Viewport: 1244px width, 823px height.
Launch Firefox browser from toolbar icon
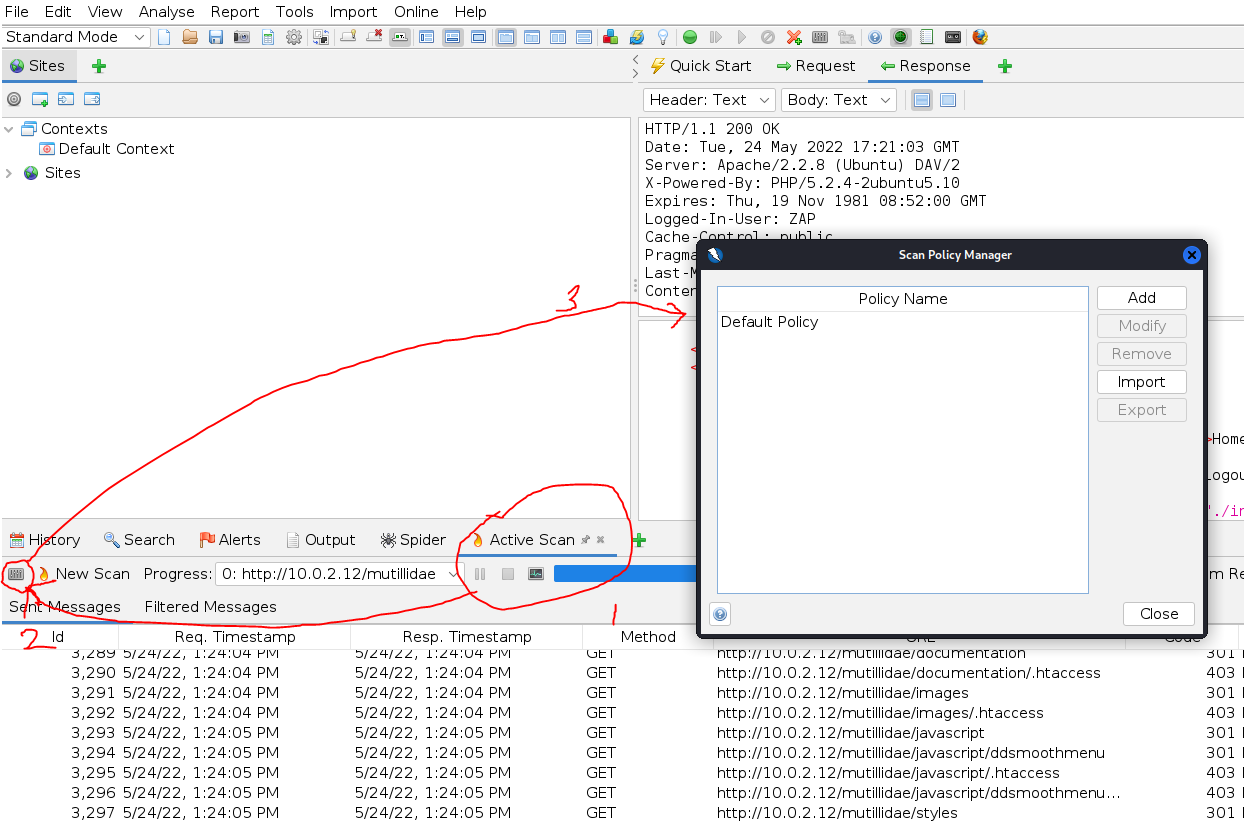980,37
